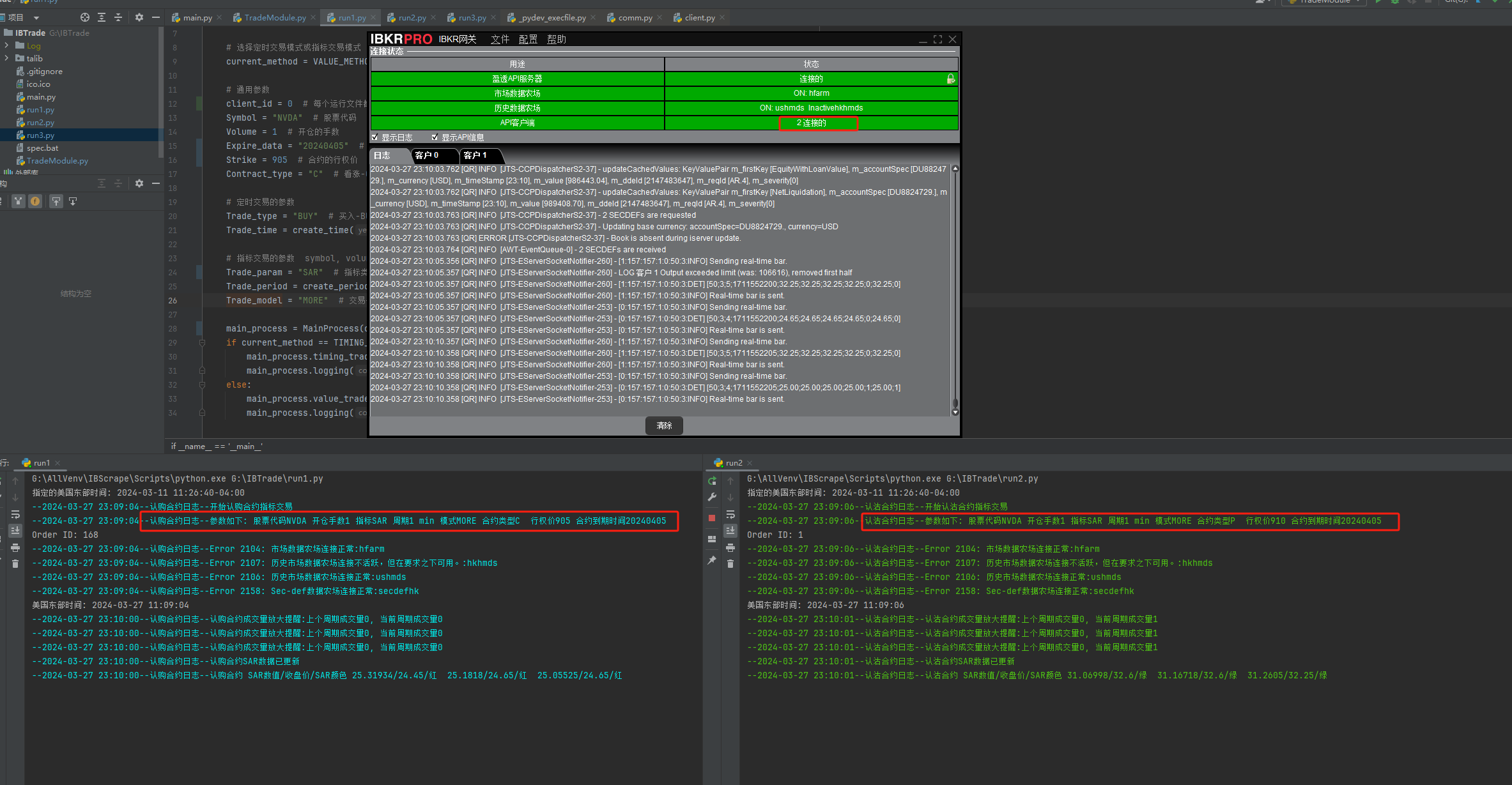Toggle scroll-to-end in run2 console
Image resolution: width=1512 pixels, height=785 pixels.
coord(730,531)
